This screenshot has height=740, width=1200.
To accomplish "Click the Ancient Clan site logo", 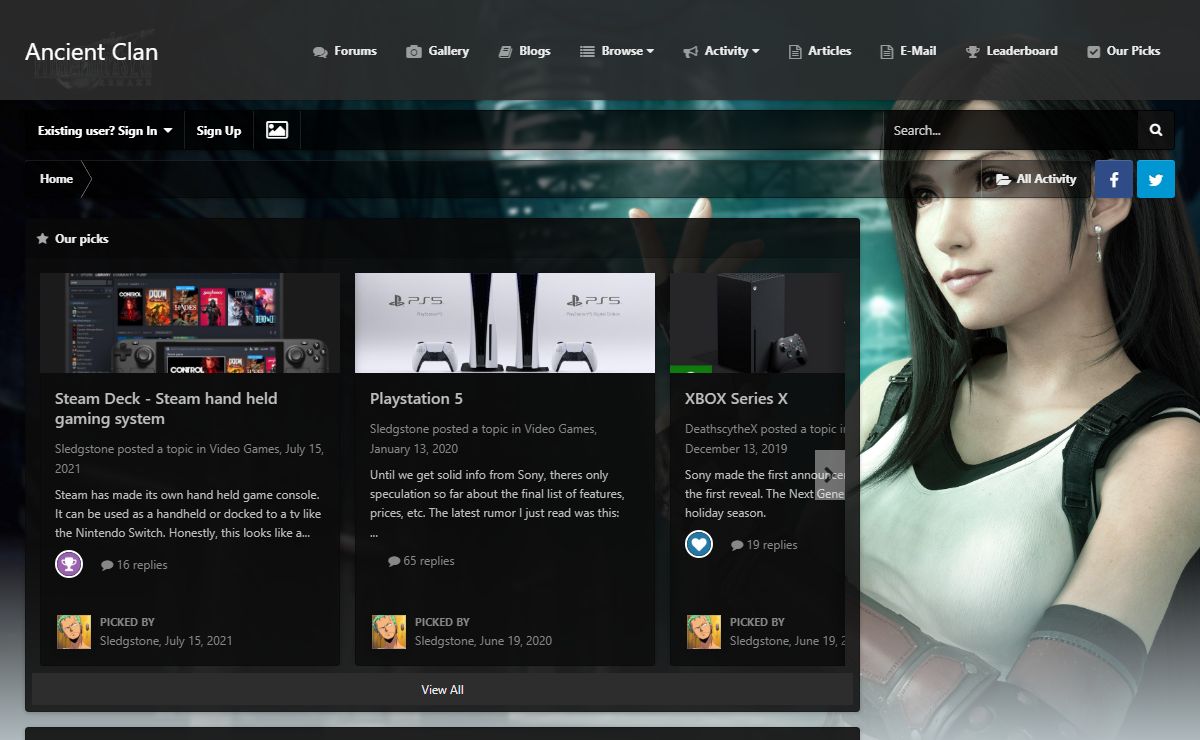I will point(92,52).
